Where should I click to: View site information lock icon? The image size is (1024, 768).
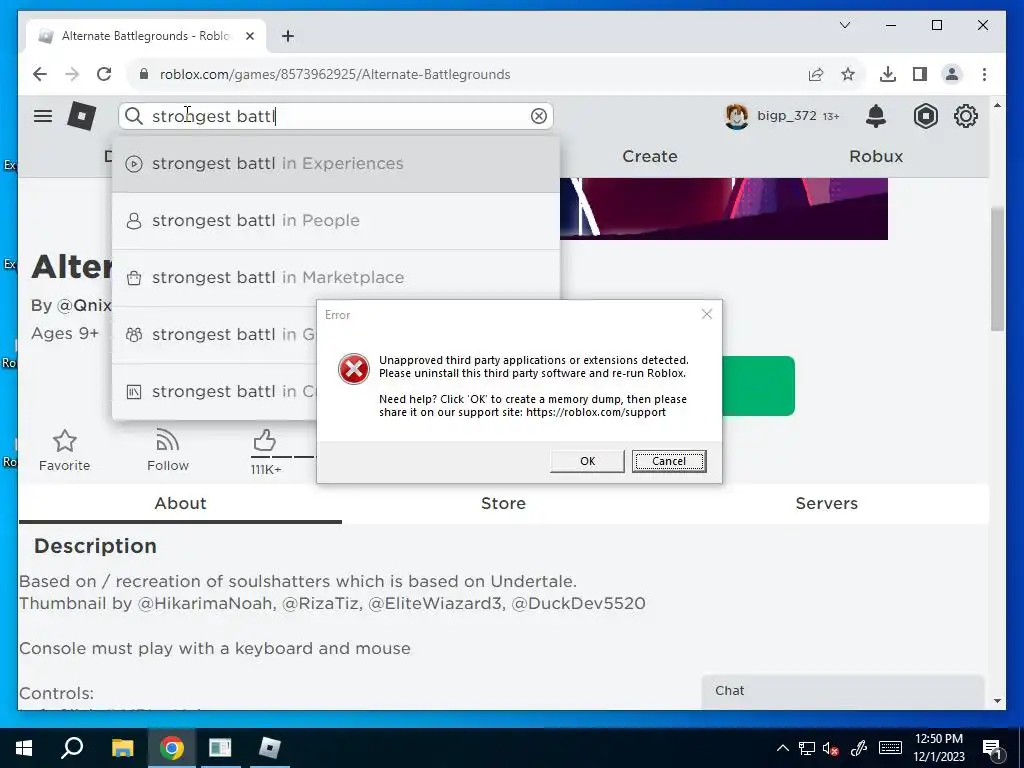144,74
